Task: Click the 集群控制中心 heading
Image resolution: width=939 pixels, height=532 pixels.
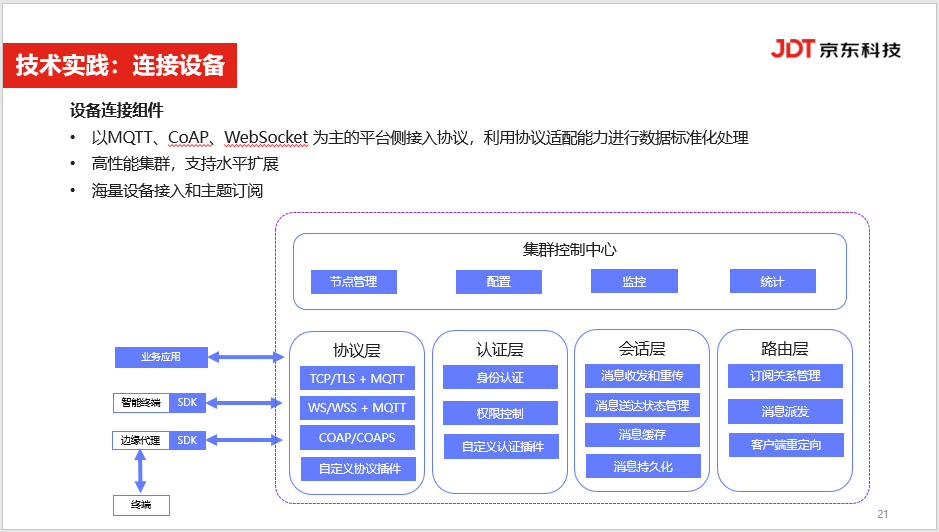Action: click(x=569, y=249)
